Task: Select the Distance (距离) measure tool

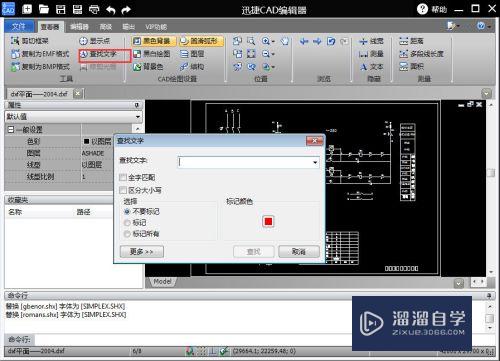Action: [411, 41]
